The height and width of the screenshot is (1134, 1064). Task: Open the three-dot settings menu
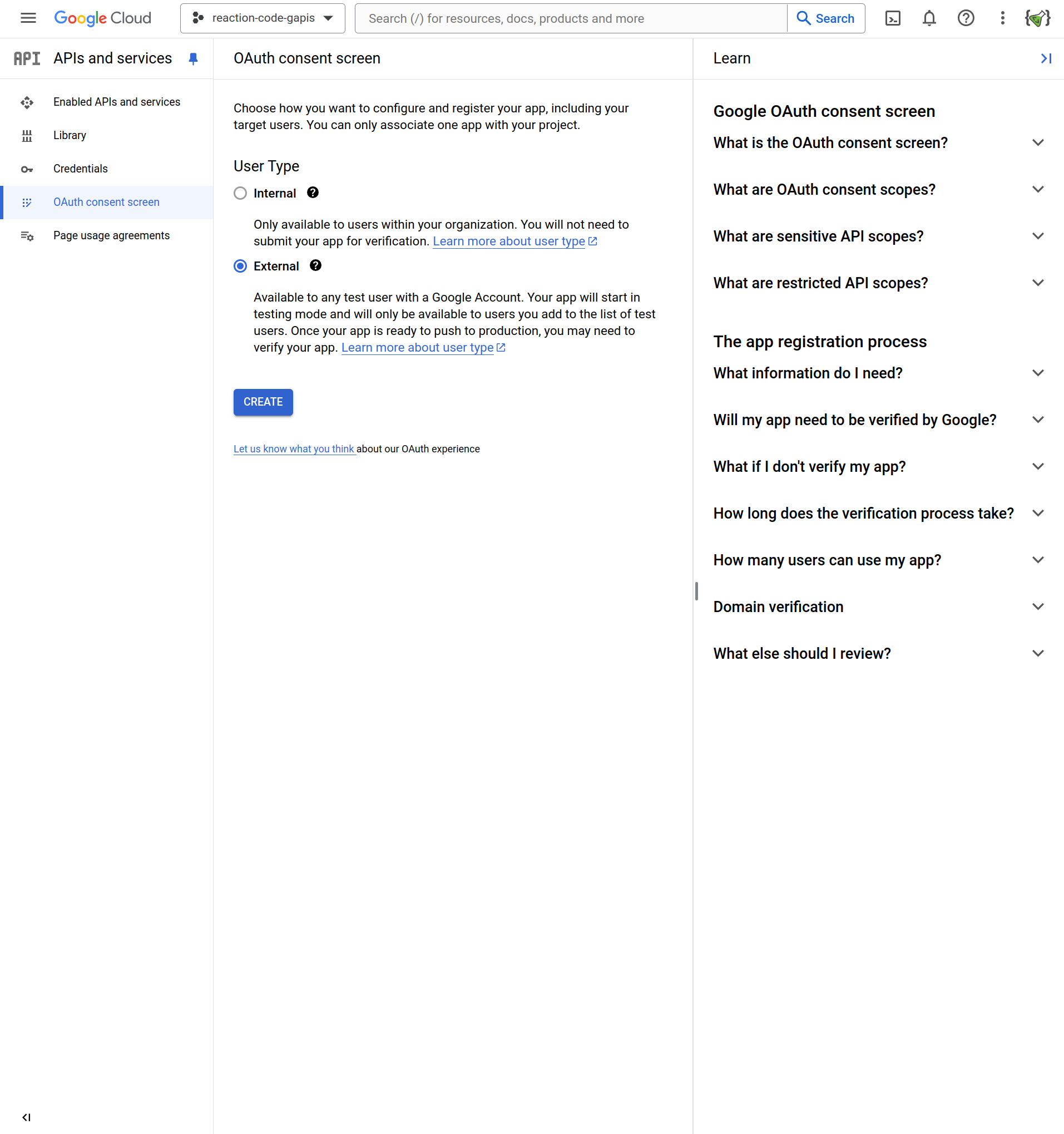coord(1002,18)
